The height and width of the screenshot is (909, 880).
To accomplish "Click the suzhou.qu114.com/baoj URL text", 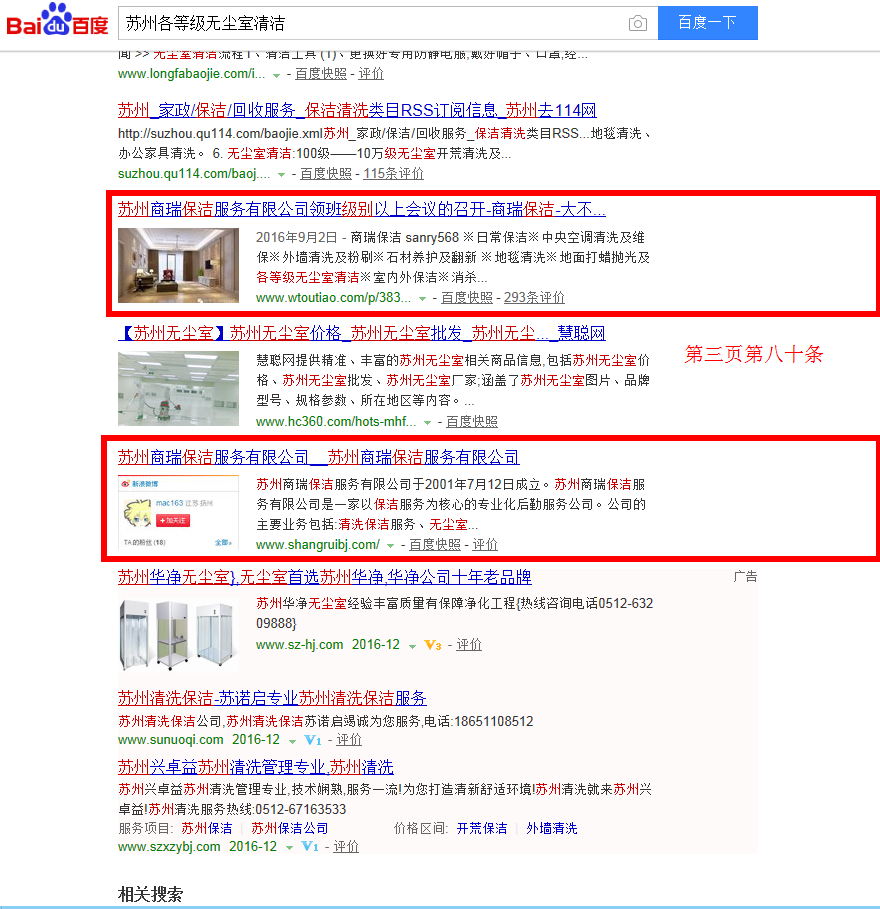I will (194, 173).
